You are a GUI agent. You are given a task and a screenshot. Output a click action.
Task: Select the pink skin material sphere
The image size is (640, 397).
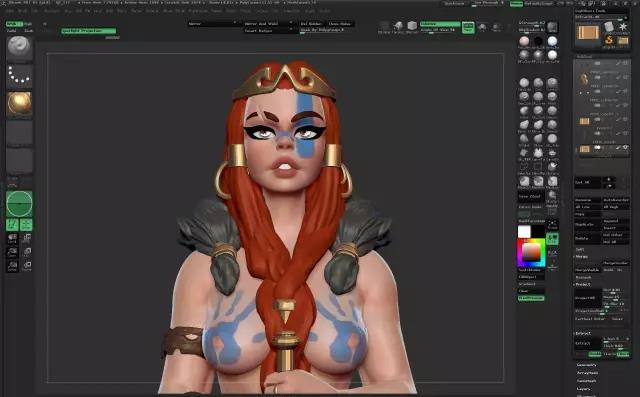[524, 41]
